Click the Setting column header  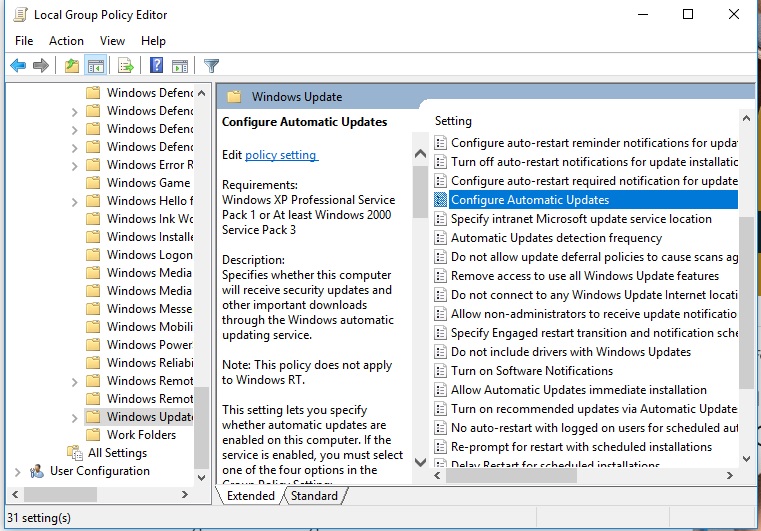pos(454,121)
